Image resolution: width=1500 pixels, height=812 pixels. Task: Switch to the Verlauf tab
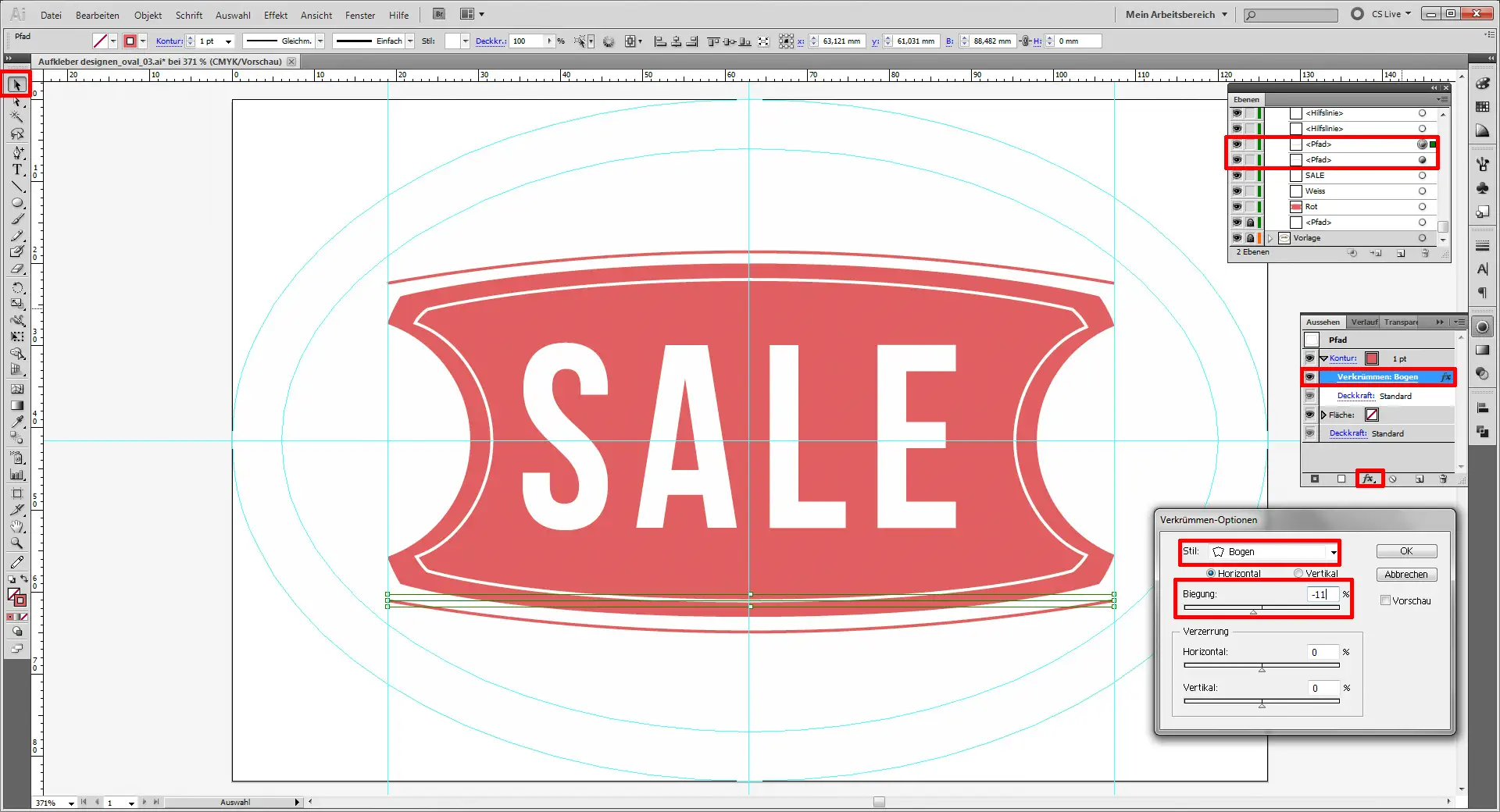1364,322
